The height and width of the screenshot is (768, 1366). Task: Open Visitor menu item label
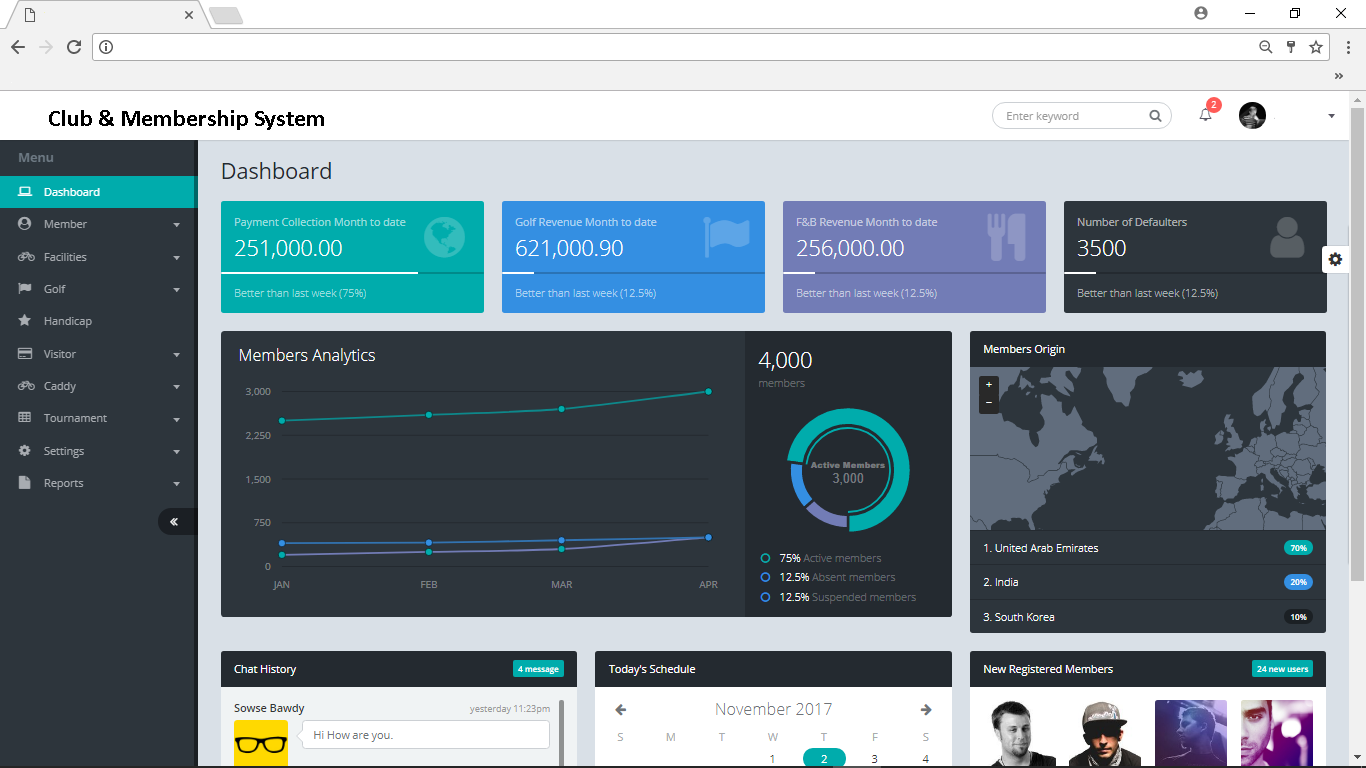tap(60, 354)
